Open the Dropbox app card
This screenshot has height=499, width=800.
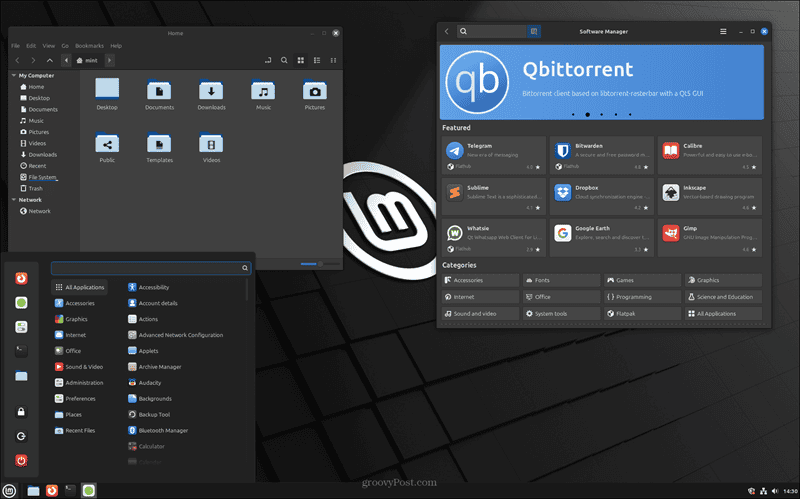[602, 197]
